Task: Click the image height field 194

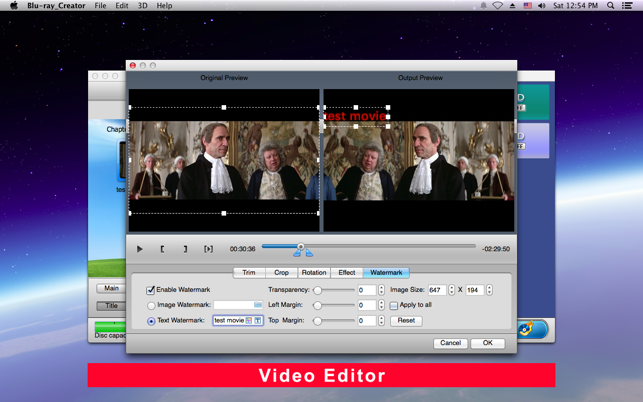Action: pyautogui.click(x=475, y=290)
